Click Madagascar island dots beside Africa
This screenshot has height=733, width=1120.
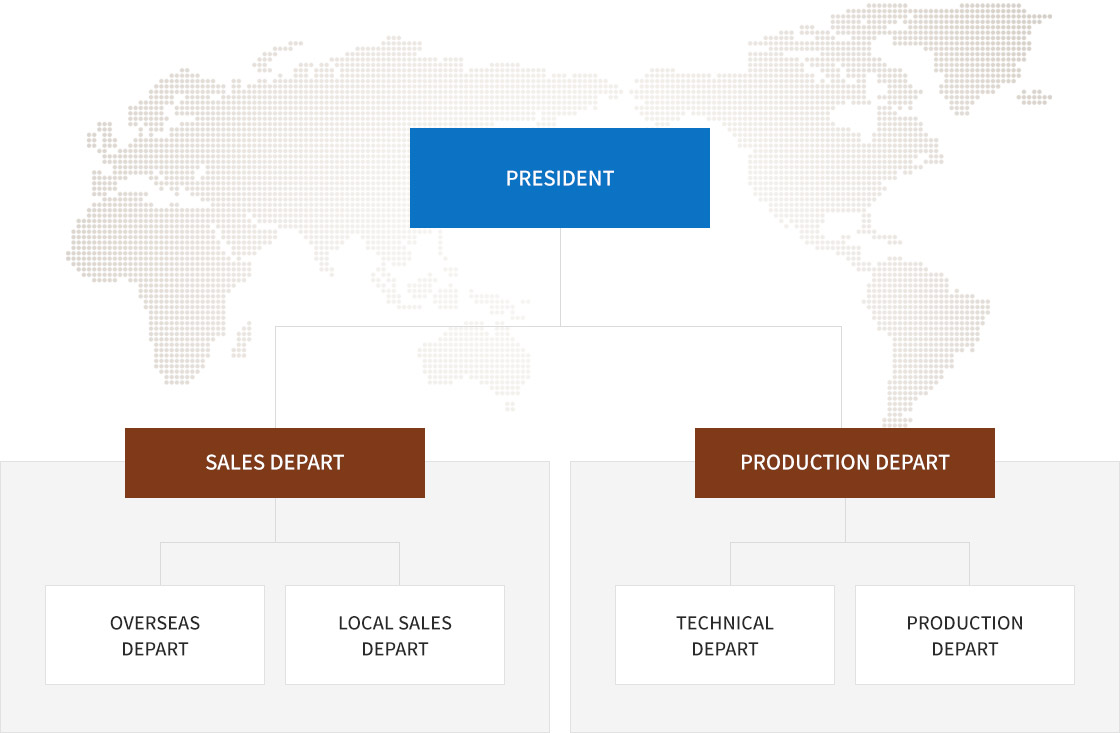point(243,339)
